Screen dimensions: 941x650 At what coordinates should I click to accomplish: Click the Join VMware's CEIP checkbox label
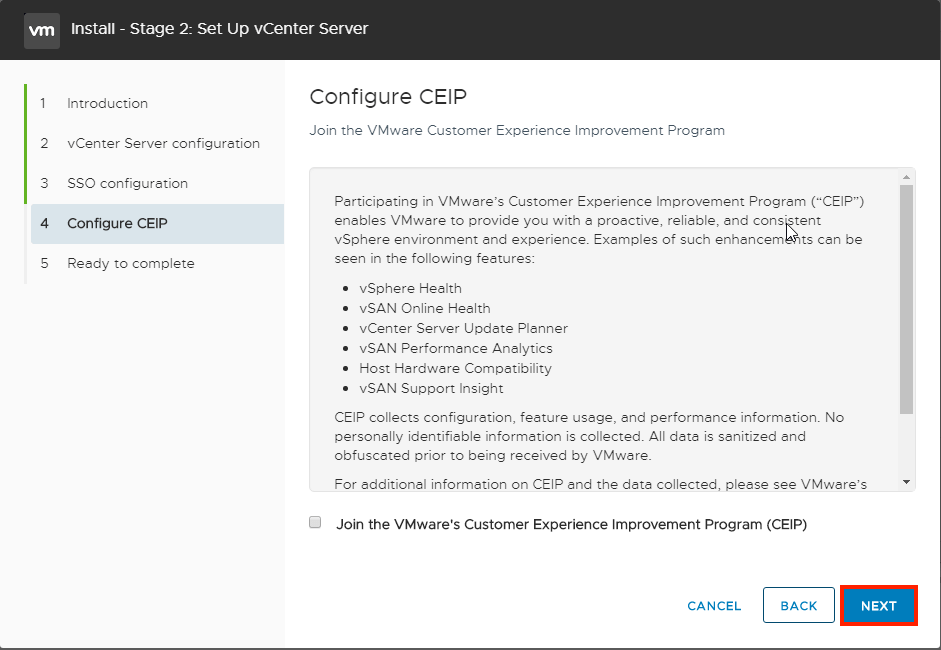click(x=571, y=525)
